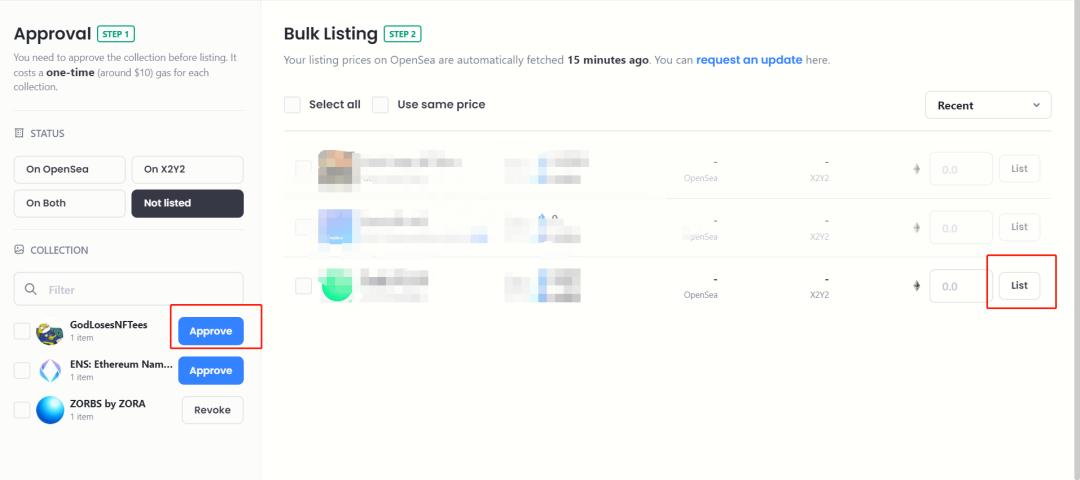1080x480 pixels.
Task: Open the request an update link
Action: (749, 60)
